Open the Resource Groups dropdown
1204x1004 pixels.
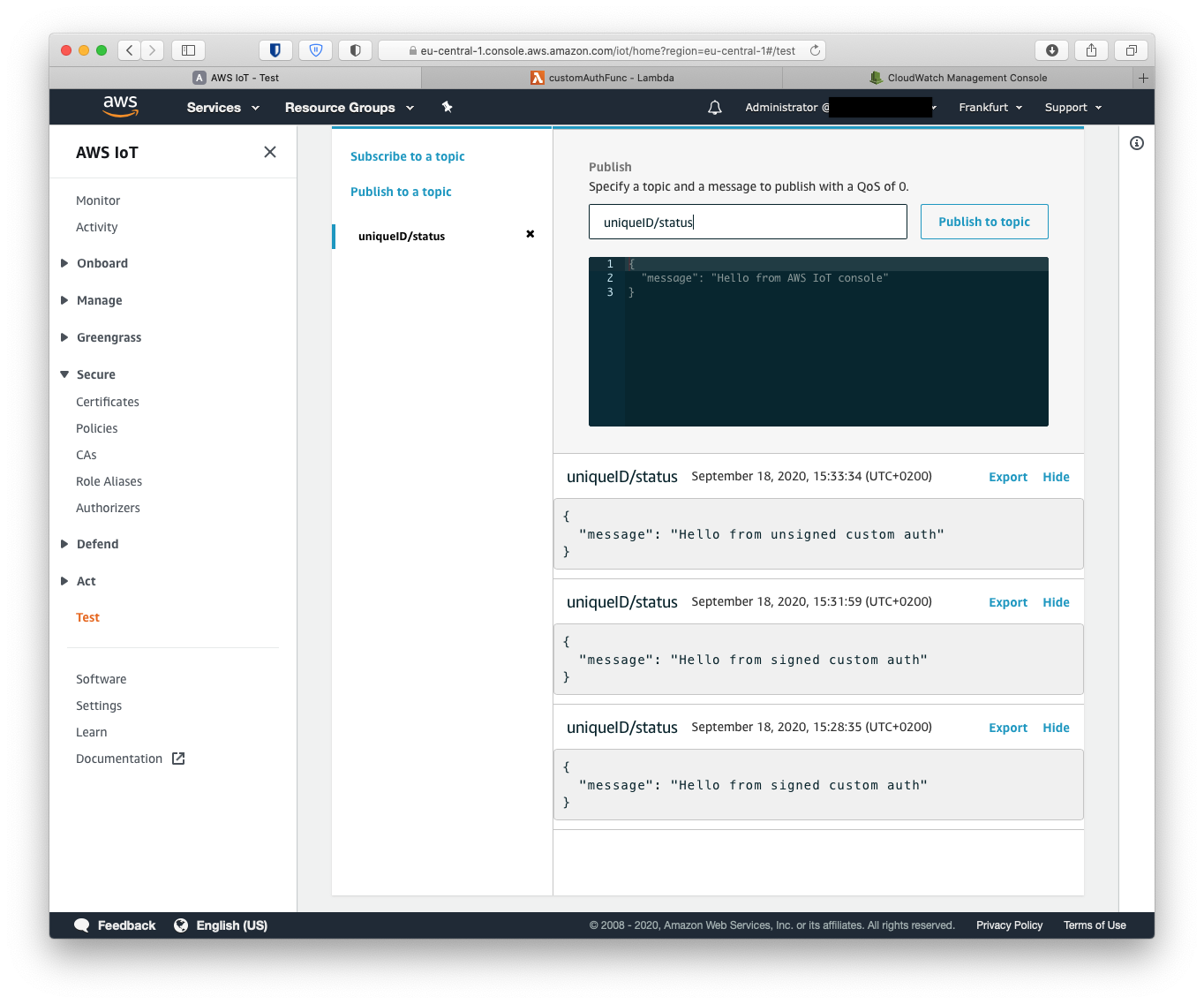[350, 108]
